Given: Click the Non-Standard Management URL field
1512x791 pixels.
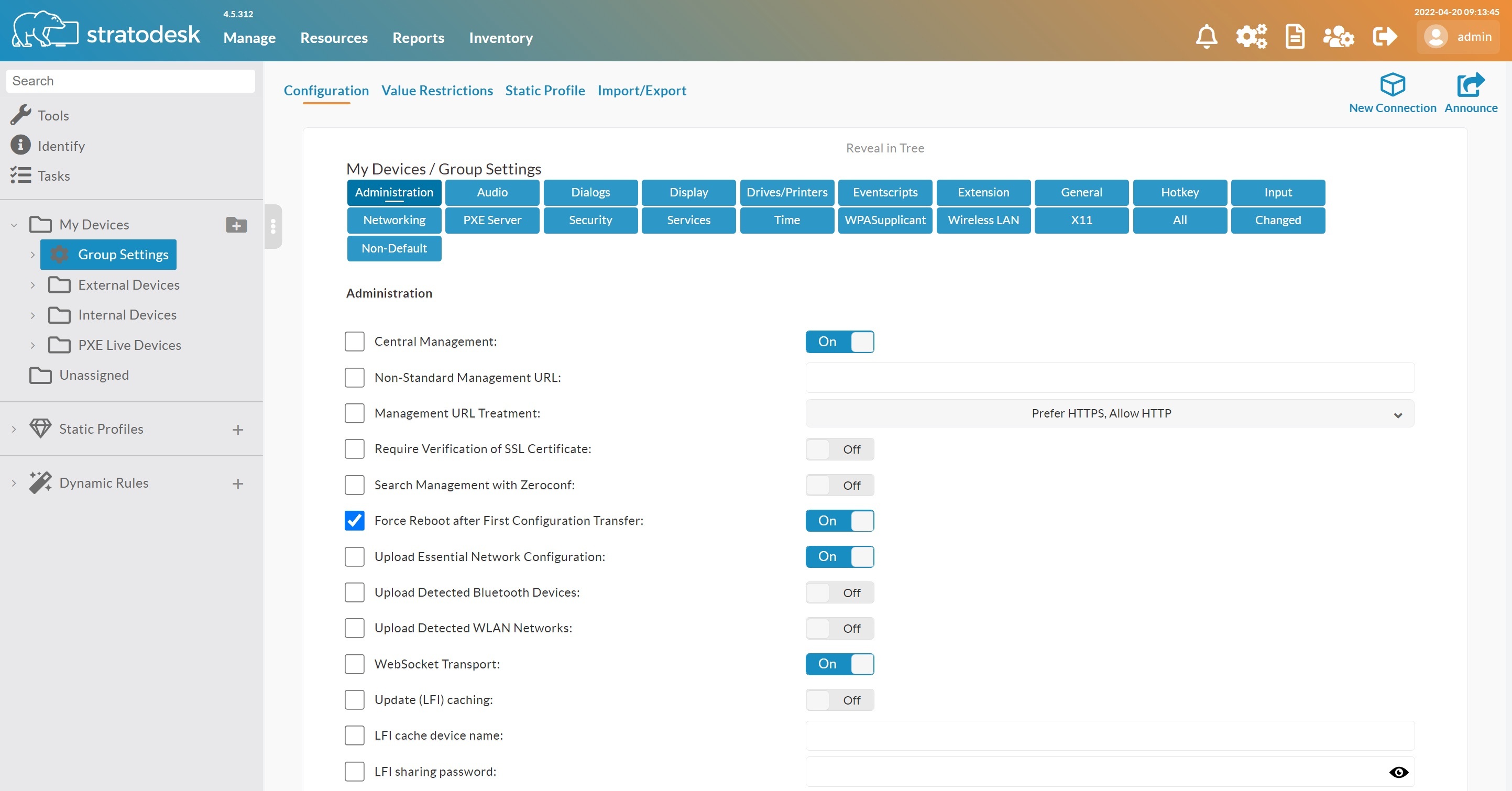Looking at the screenshot, I should coord(1109,377).
